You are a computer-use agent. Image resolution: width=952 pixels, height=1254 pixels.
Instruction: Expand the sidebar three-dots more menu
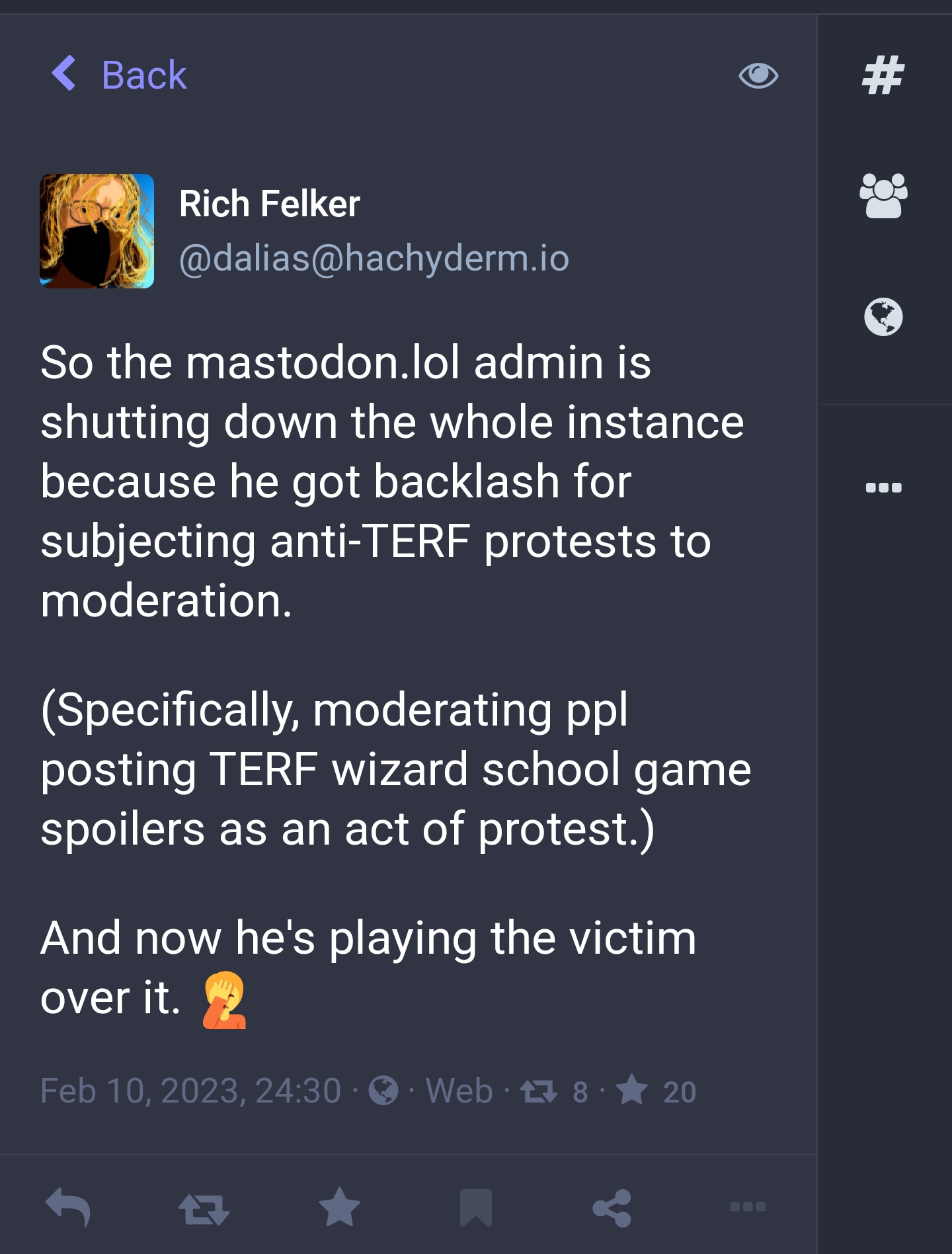(883, 488)
